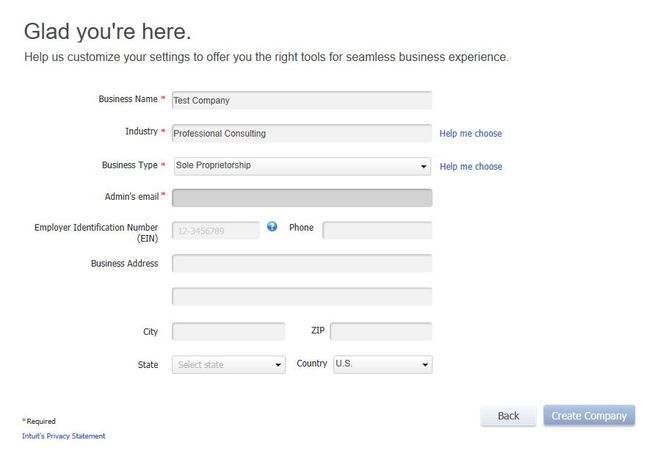The height and width of the screenshot is (451, 647).
Task: Focus the Industry input field
Action: 301,133
